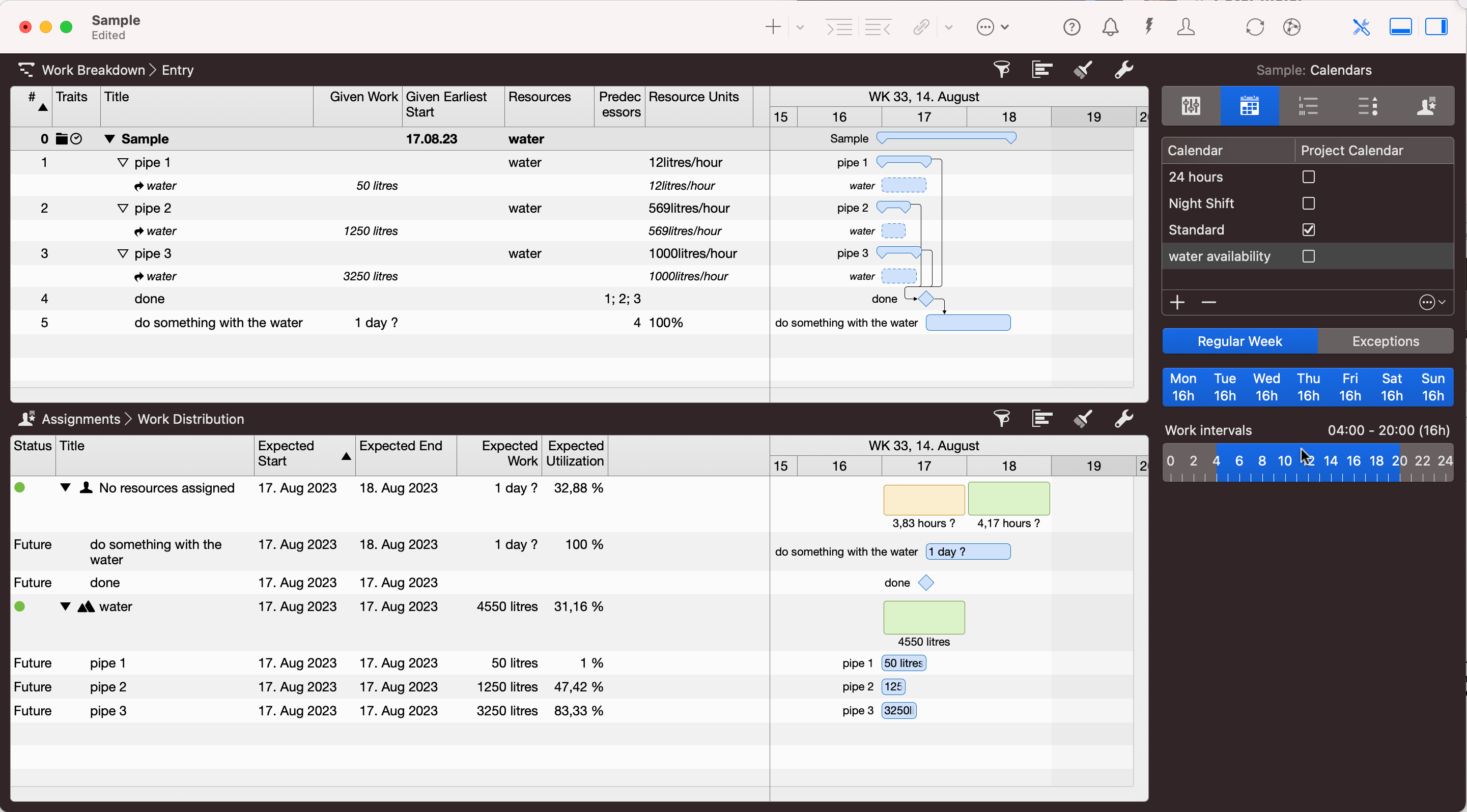
Task: Click the aperture publish icon
Action: pyautogui.click(x=1291, y=27)
